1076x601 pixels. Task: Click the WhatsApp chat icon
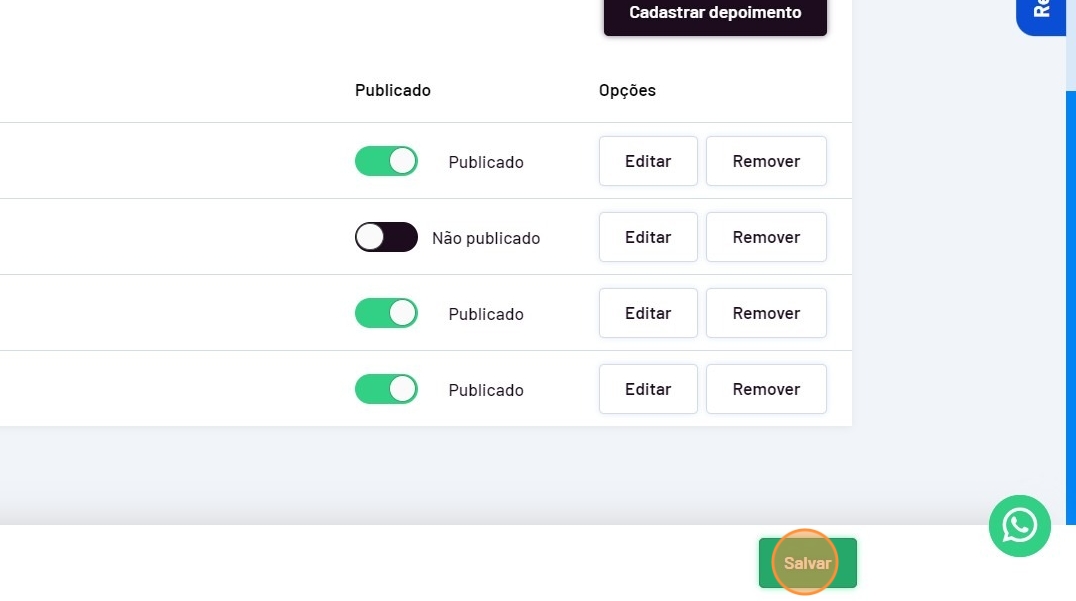point(1019,526)
